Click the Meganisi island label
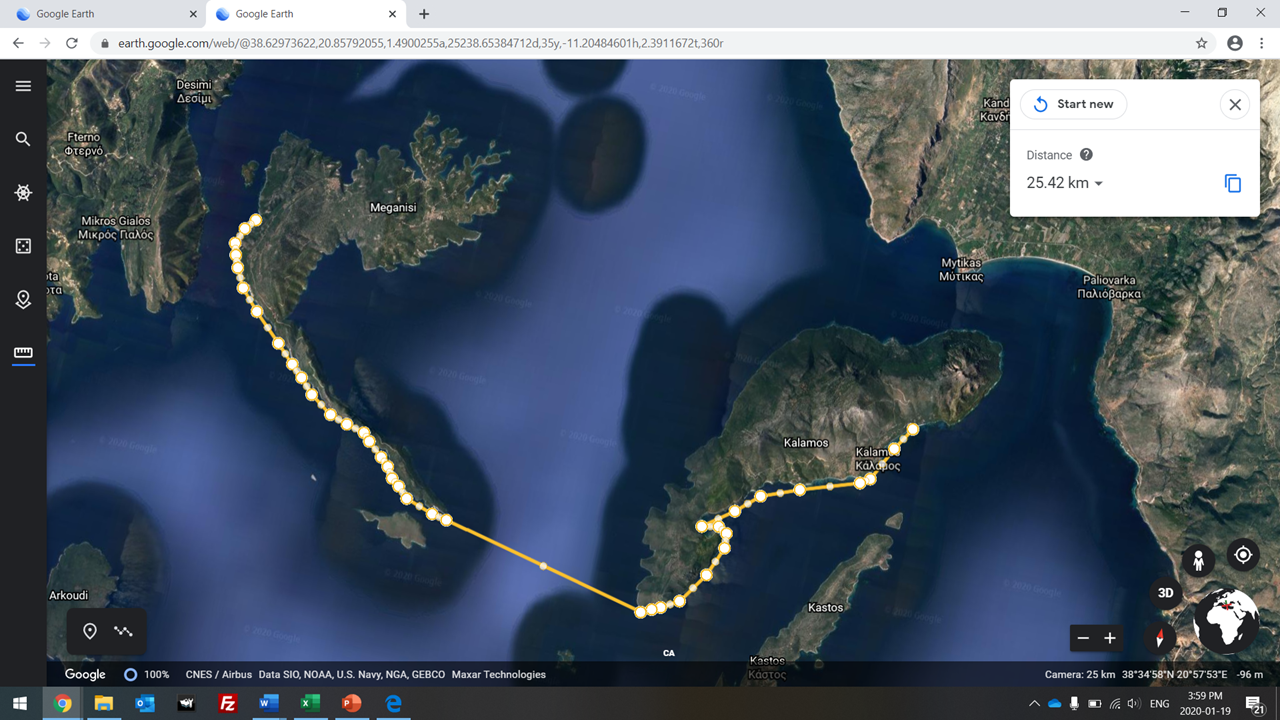 [x=393, y=208]
